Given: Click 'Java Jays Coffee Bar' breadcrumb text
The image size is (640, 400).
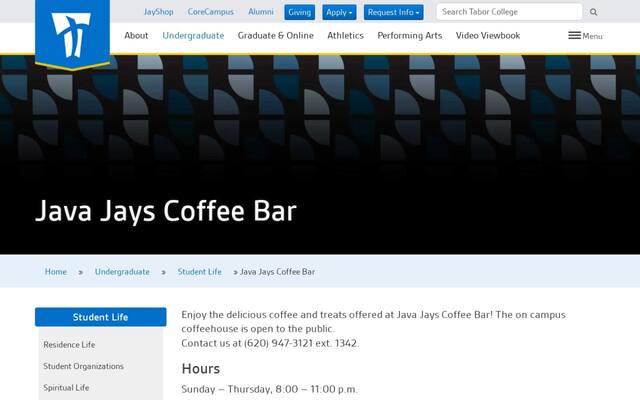Looking at the screenshot, I should [x=277, y=271].
